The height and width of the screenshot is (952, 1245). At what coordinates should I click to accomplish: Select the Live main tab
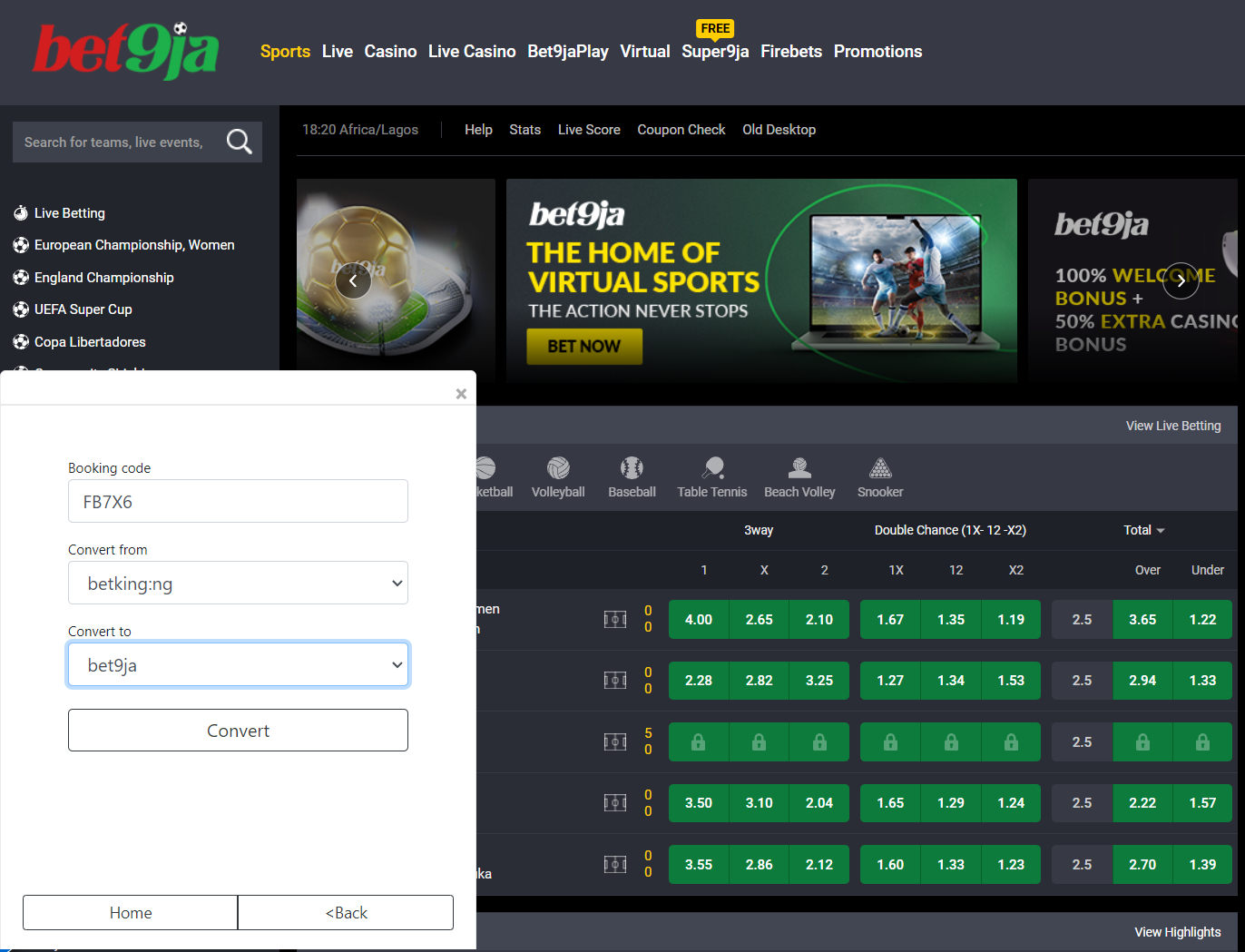pos(338,52)
